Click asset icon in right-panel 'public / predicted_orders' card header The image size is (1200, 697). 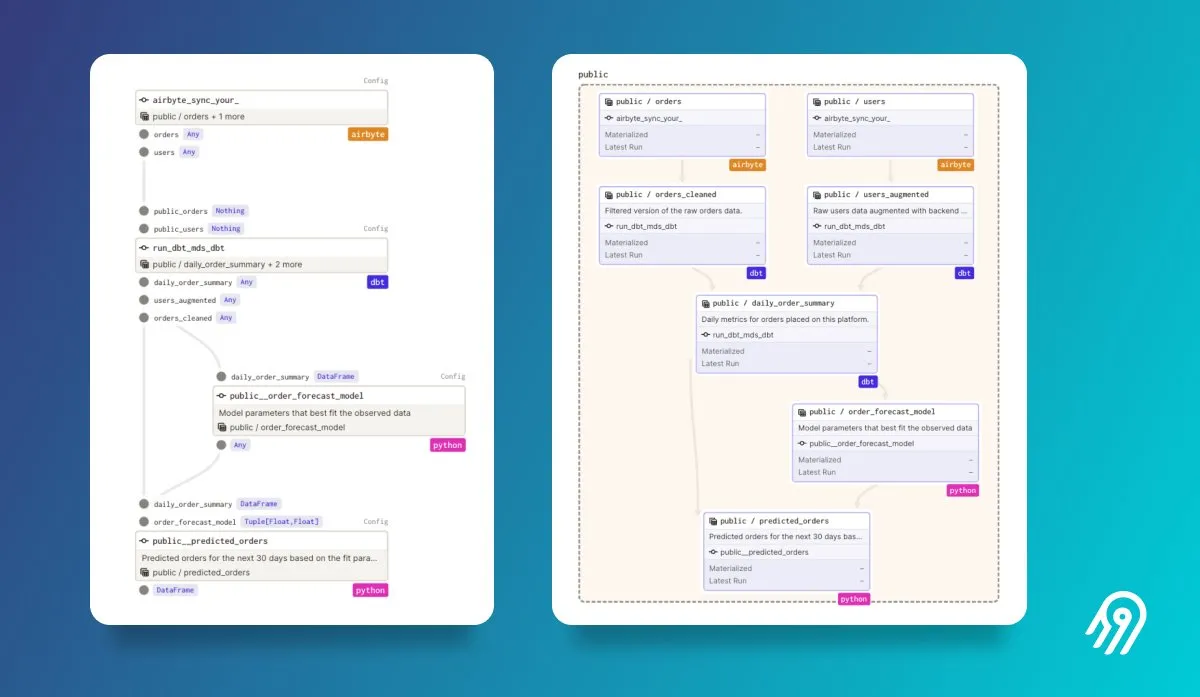[713, 521]
